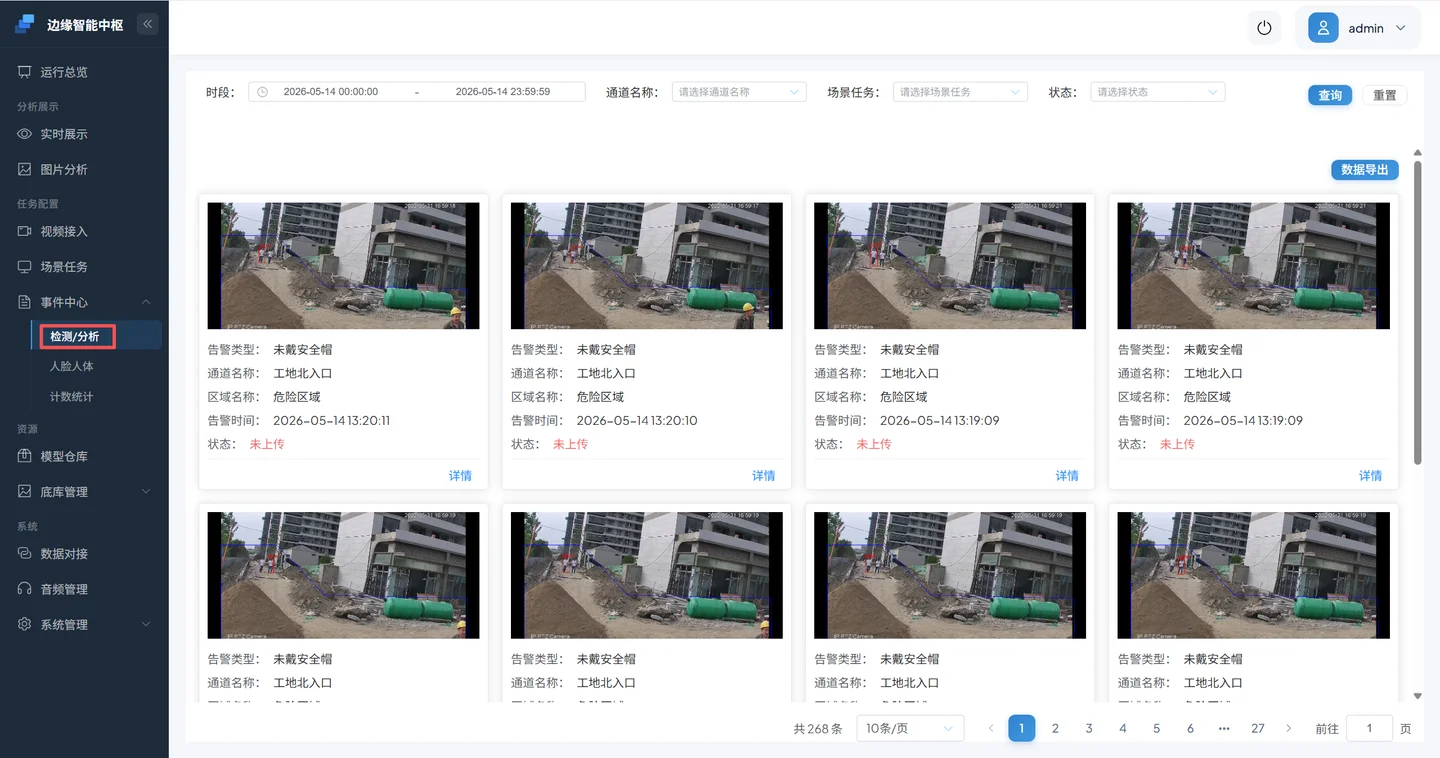Open the thumbnail of the 13:20:10 alarm

647,266
